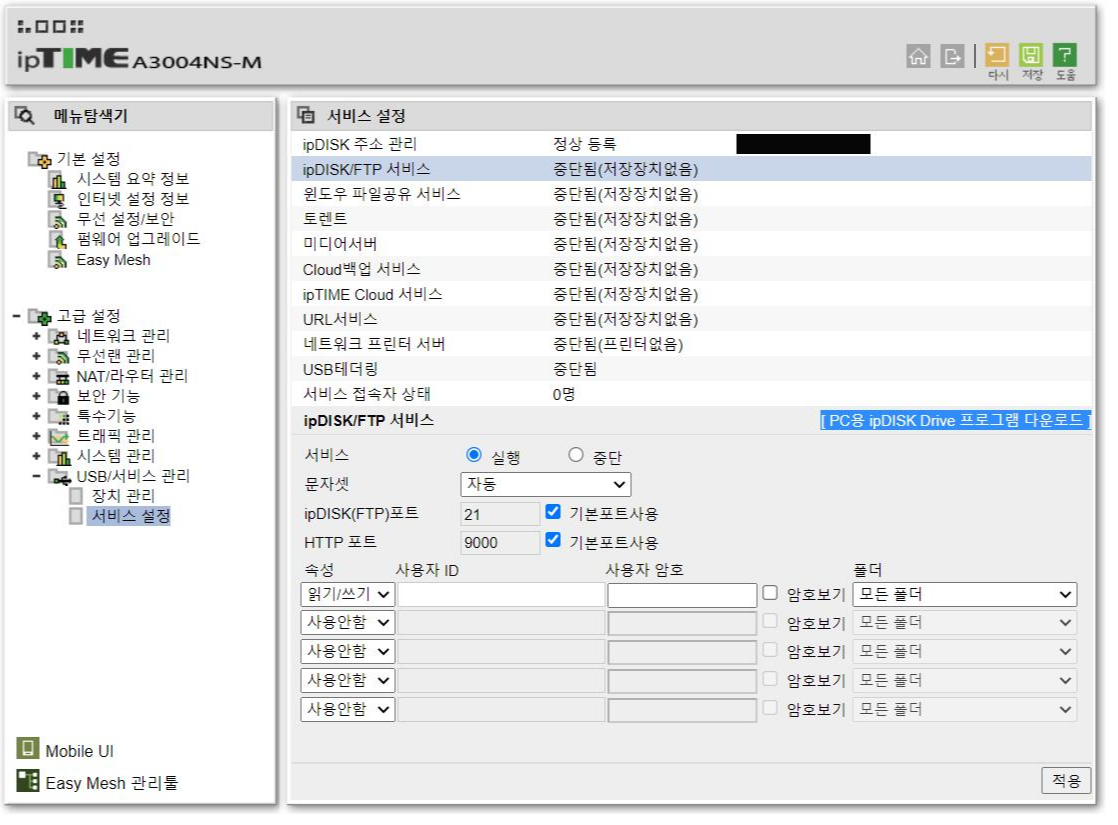
Task: Open 무선 설정/보안 menu item
Action: pyautogui.click(x=125, y=219)
